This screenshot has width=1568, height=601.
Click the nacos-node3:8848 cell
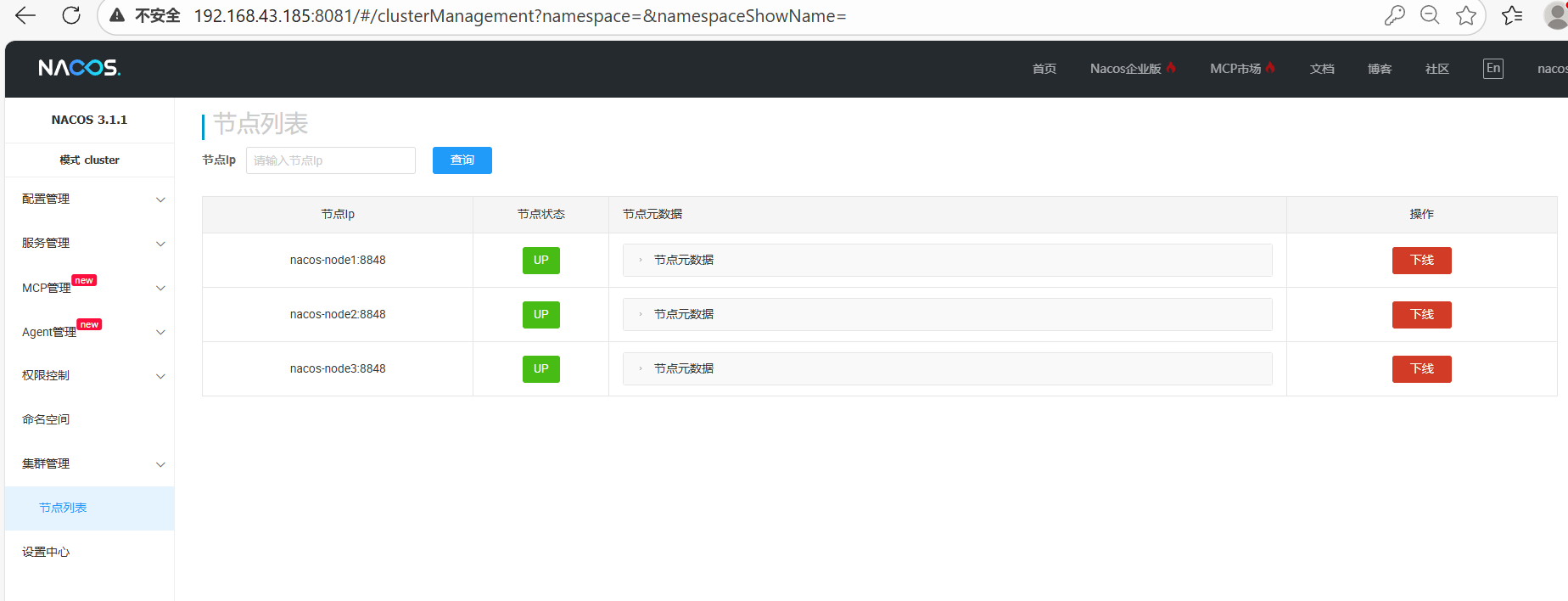[338, 368]
